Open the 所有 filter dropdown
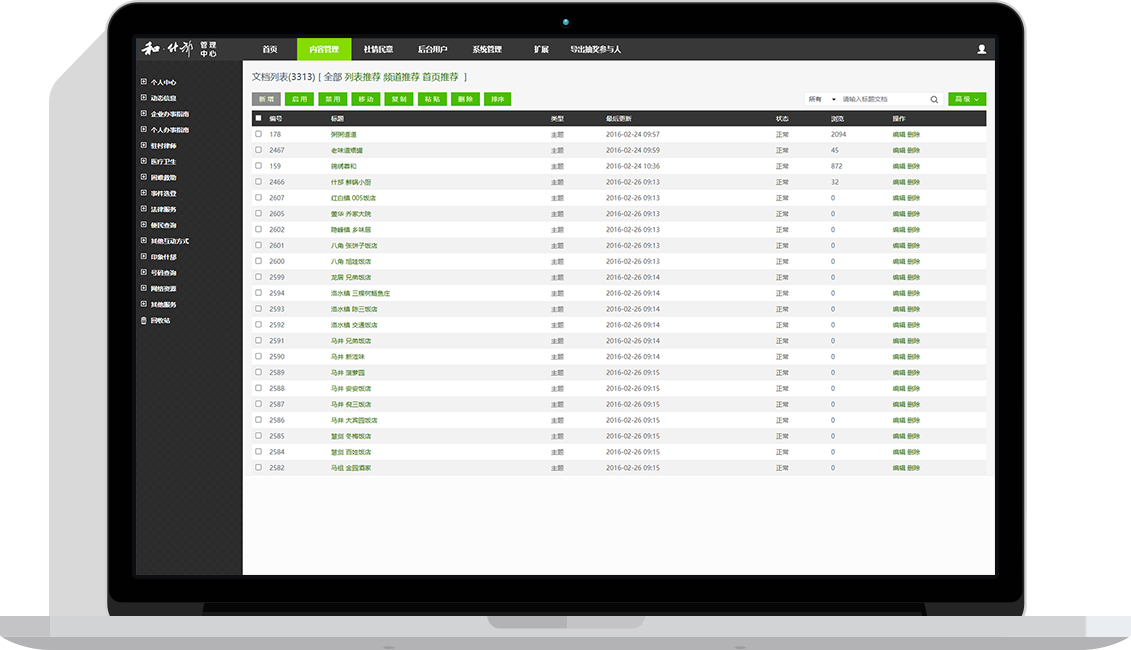The width and height of the screenshot is (1131, 650). click(821, 99)
